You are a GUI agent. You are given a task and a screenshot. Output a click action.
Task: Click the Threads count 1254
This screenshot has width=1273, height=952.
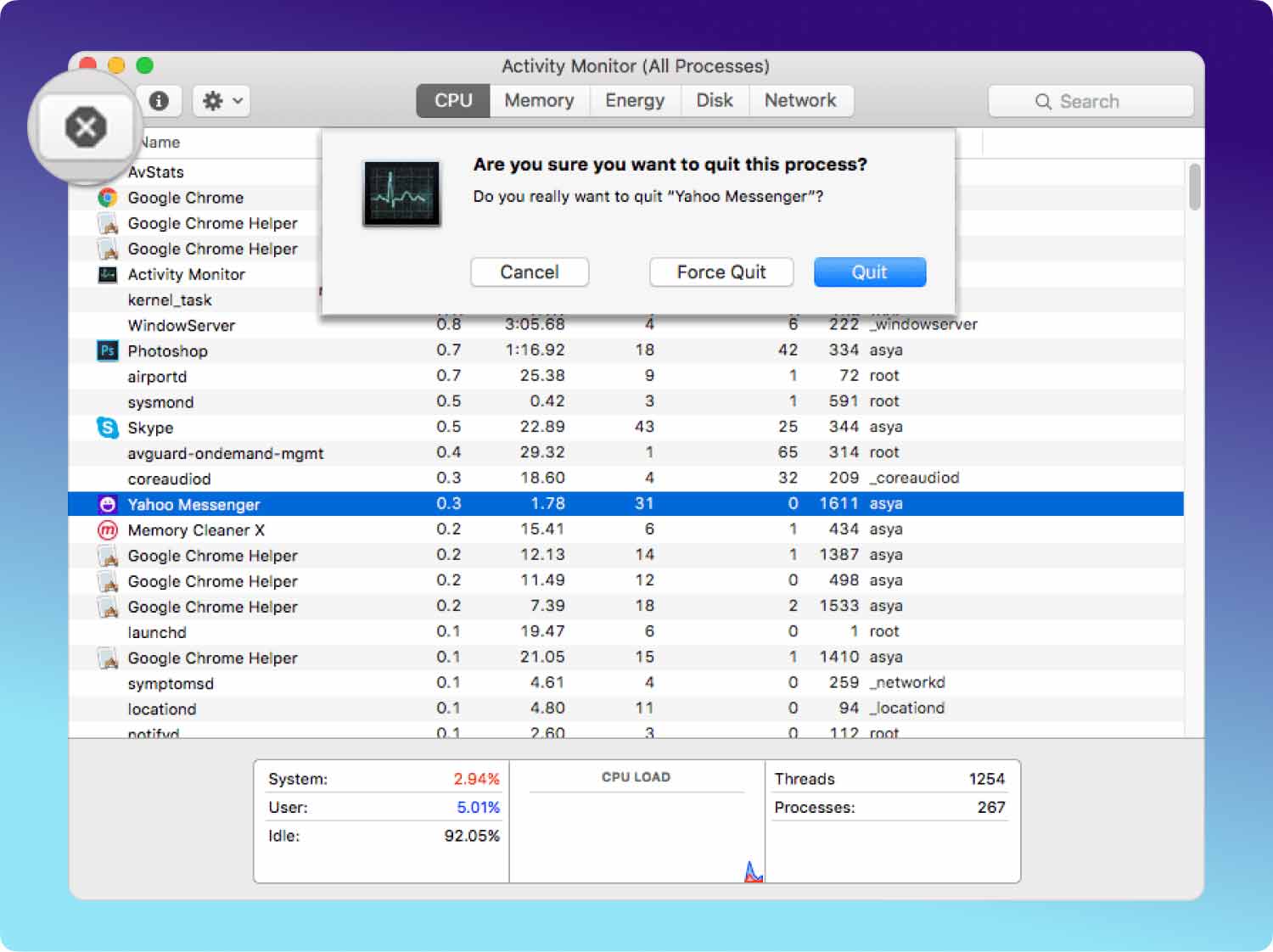987,779
